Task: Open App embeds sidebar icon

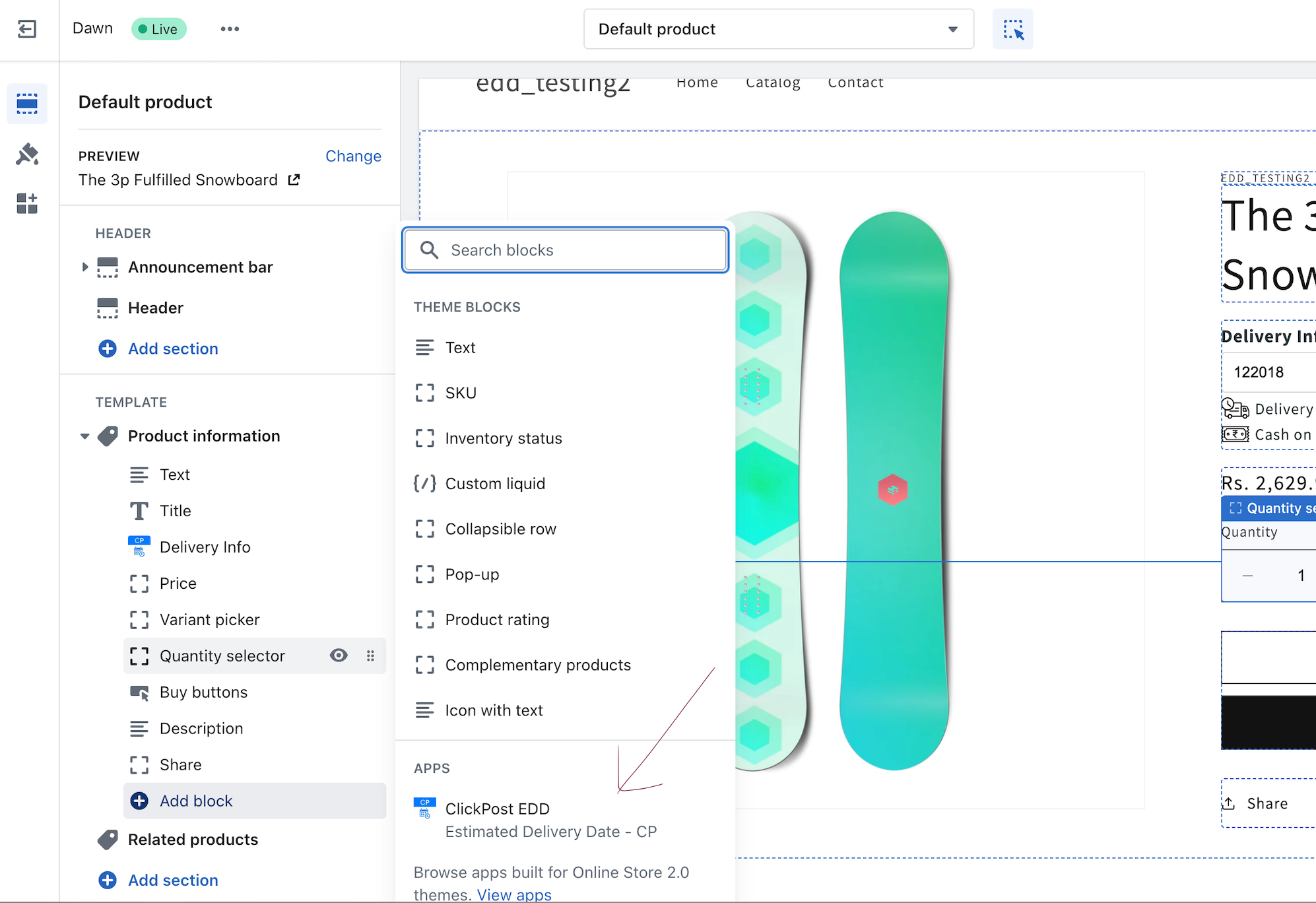Action: pos(27,204)
